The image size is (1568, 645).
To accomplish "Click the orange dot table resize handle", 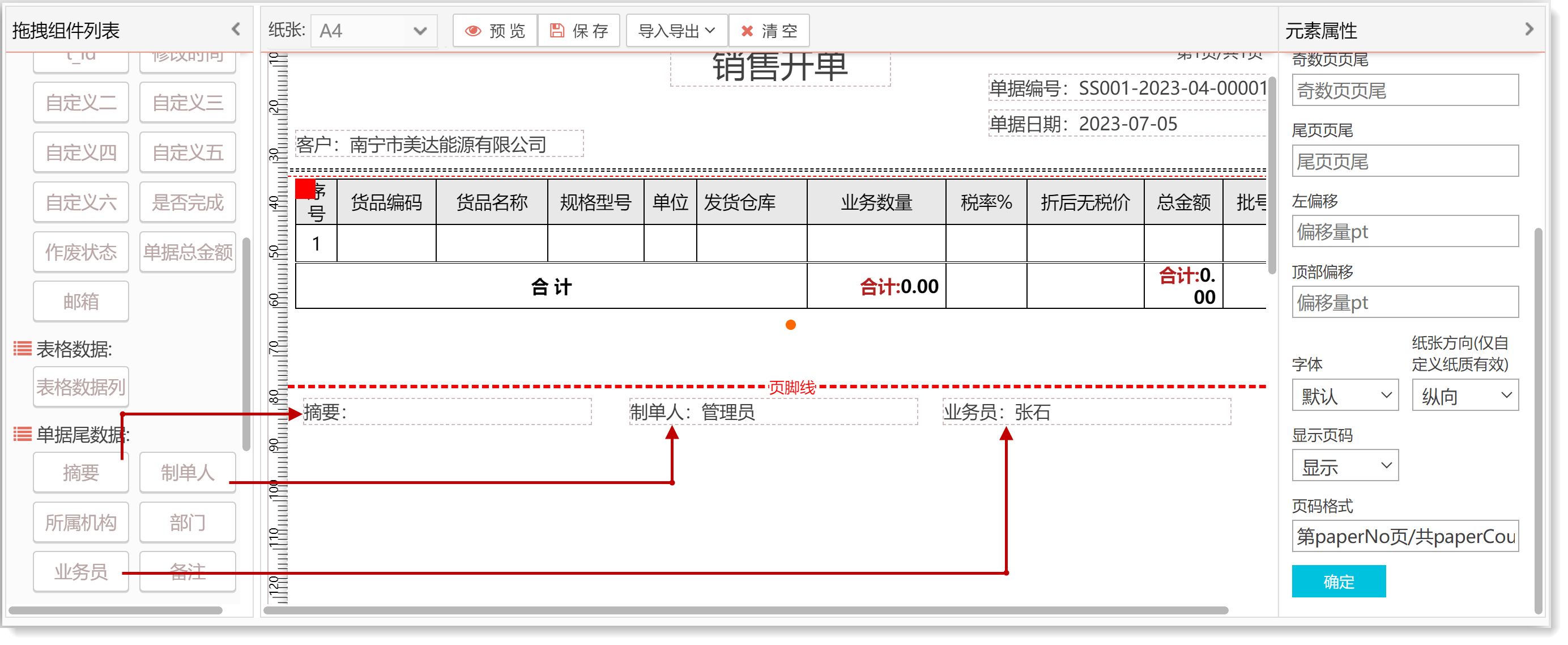I will click(x=790, y=325).
